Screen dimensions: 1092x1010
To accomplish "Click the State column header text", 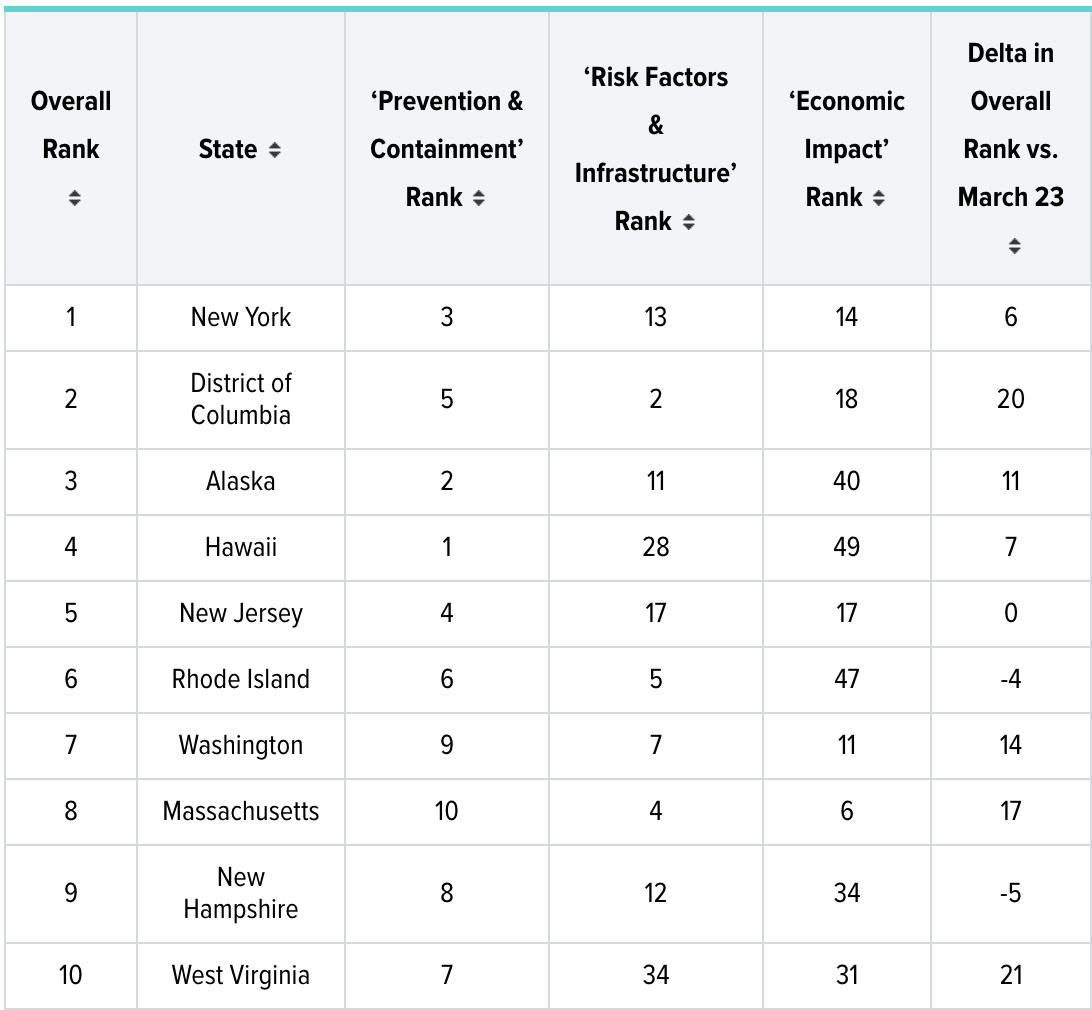I will point(228,150).
